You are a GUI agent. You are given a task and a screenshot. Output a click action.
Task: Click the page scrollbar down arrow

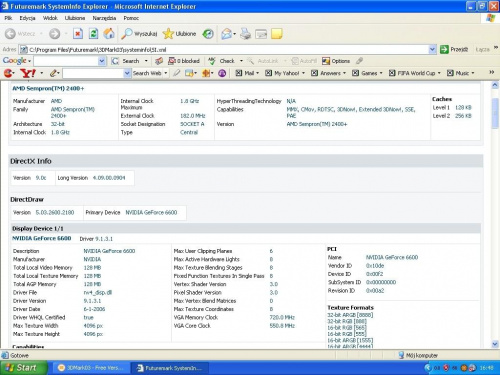(495, 344)
